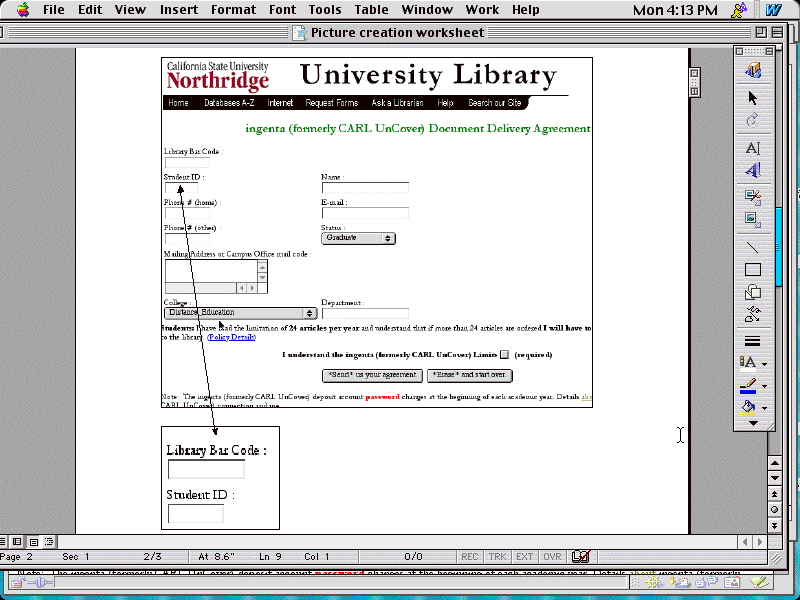This screenshot has width=800, height=600.
Task: Insert WordArt from the drawing toolbar
Action: tap(753, 170)
